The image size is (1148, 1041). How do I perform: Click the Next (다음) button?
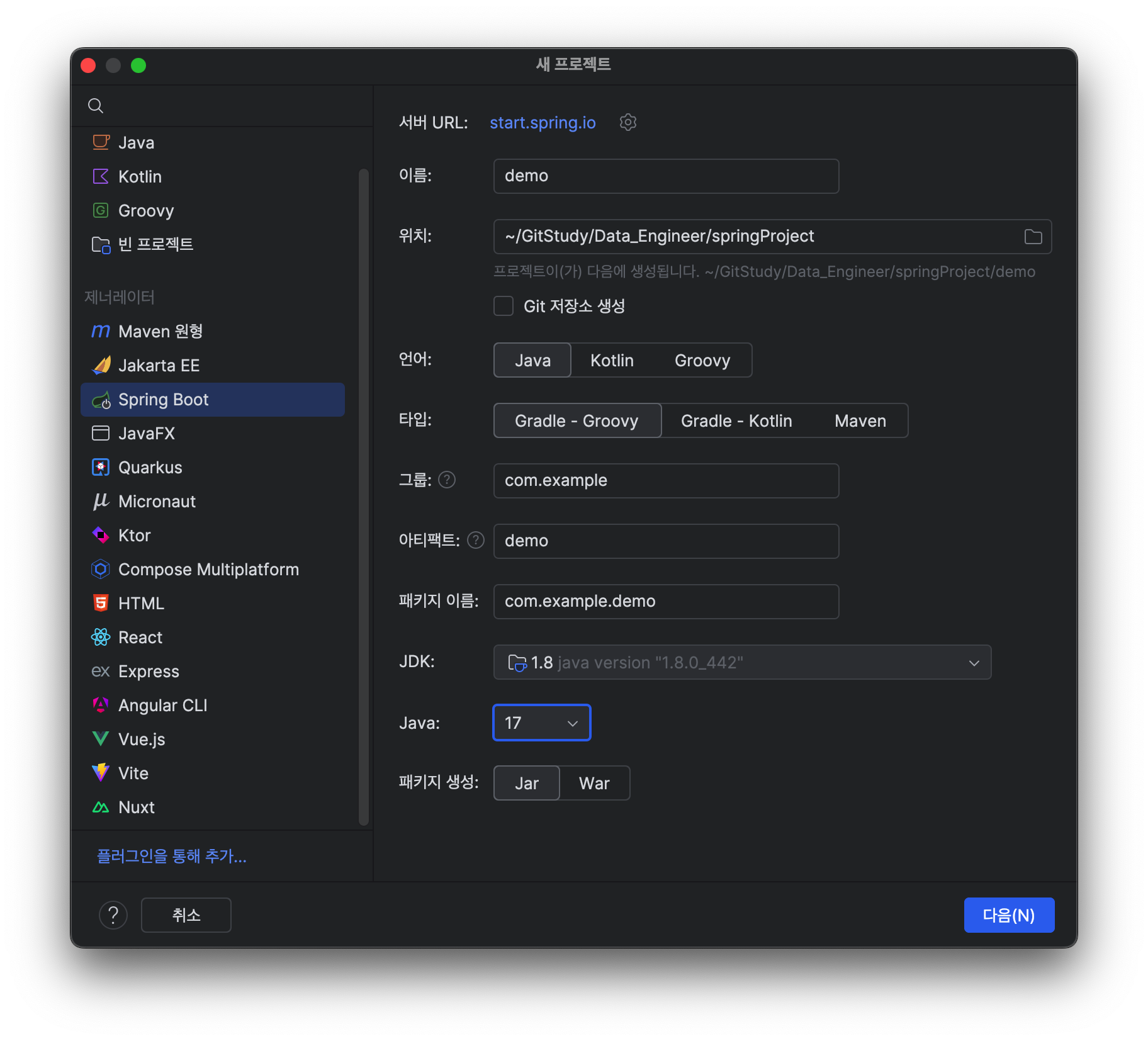point(1009,915)
